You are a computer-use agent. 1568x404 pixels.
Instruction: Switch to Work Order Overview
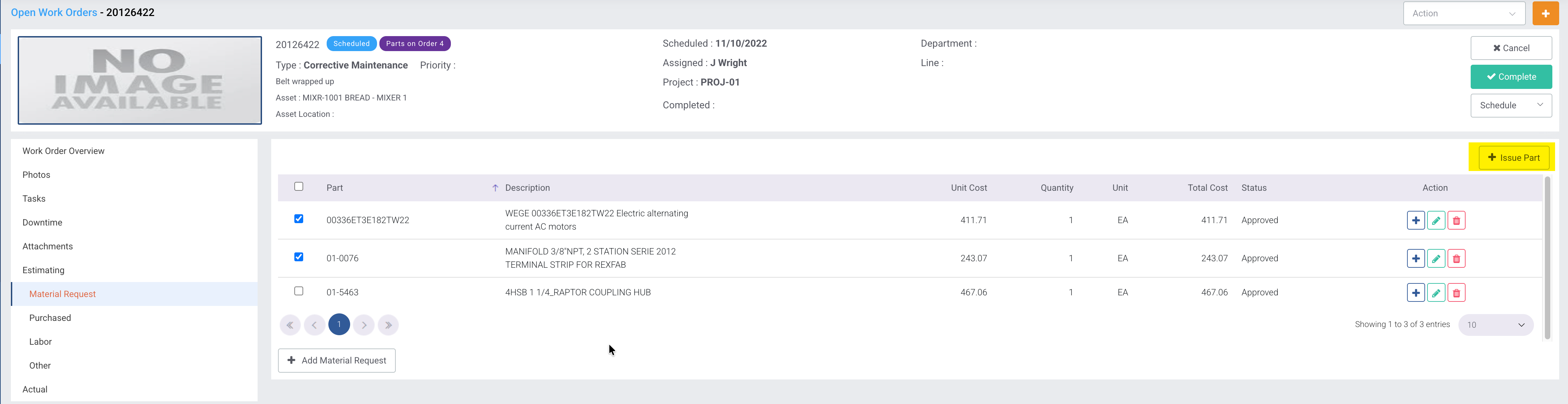click(x=63, y=151)
